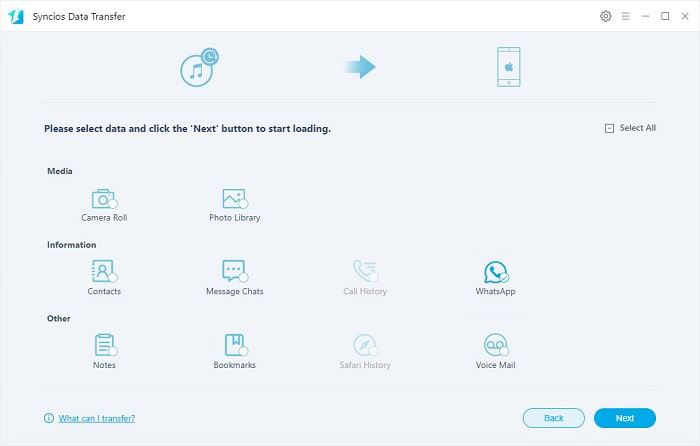This screenshot has width=700, height=446.
Task: Pick the Notes icon
Action: tap(105, 345)
